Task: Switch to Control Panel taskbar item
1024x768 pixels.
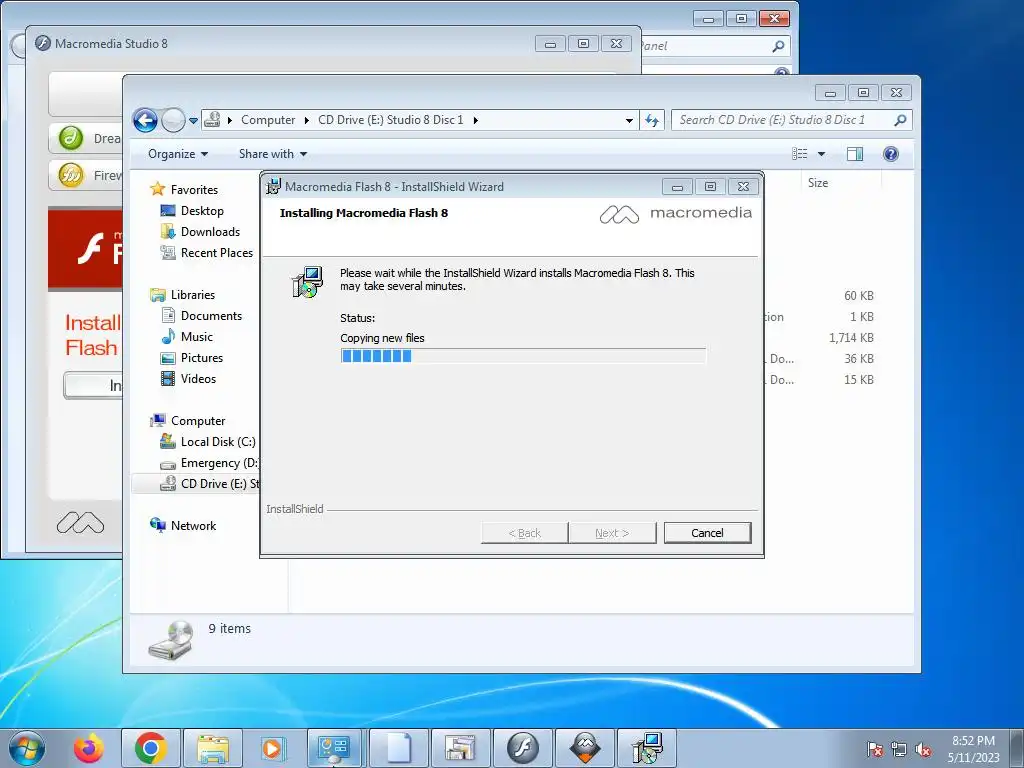Action: [334, 748]
